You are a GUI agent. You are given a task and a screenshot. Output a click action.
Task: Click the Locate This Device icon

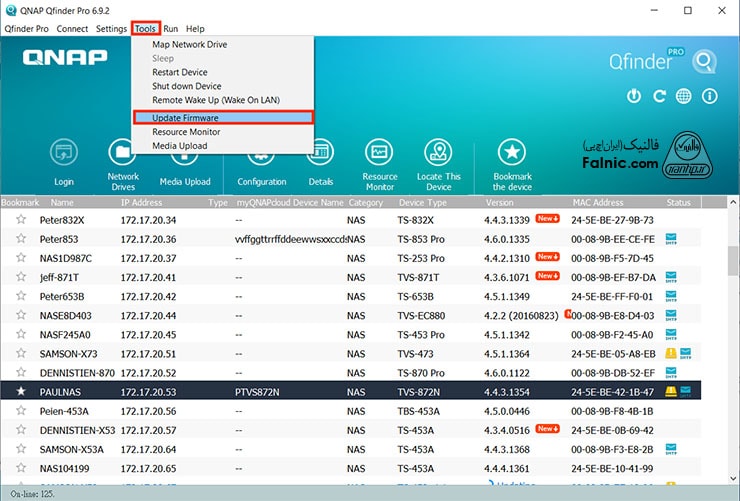click(438, 153)
